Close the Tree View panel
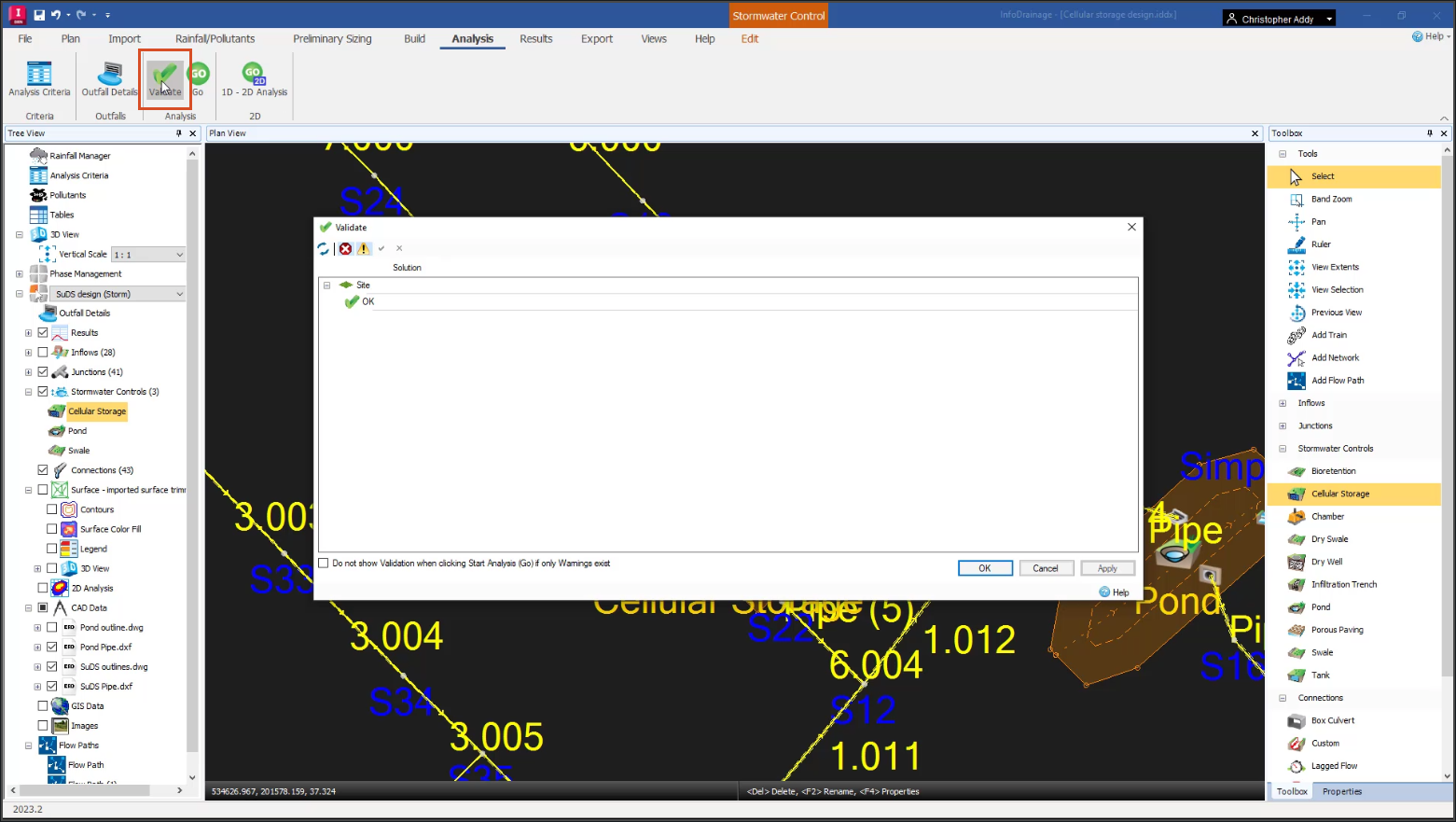1456x822 pixels. [193, 133]
